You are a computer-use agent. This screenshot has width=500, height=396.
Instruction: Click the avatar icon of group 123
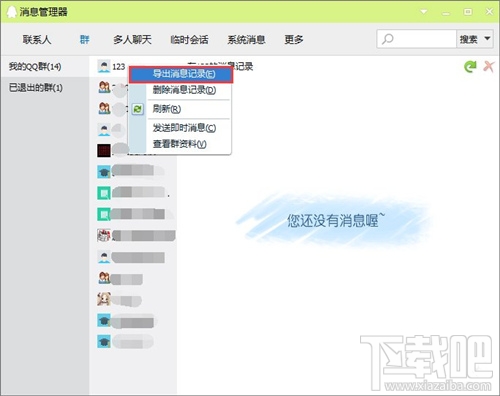[104, 66]
